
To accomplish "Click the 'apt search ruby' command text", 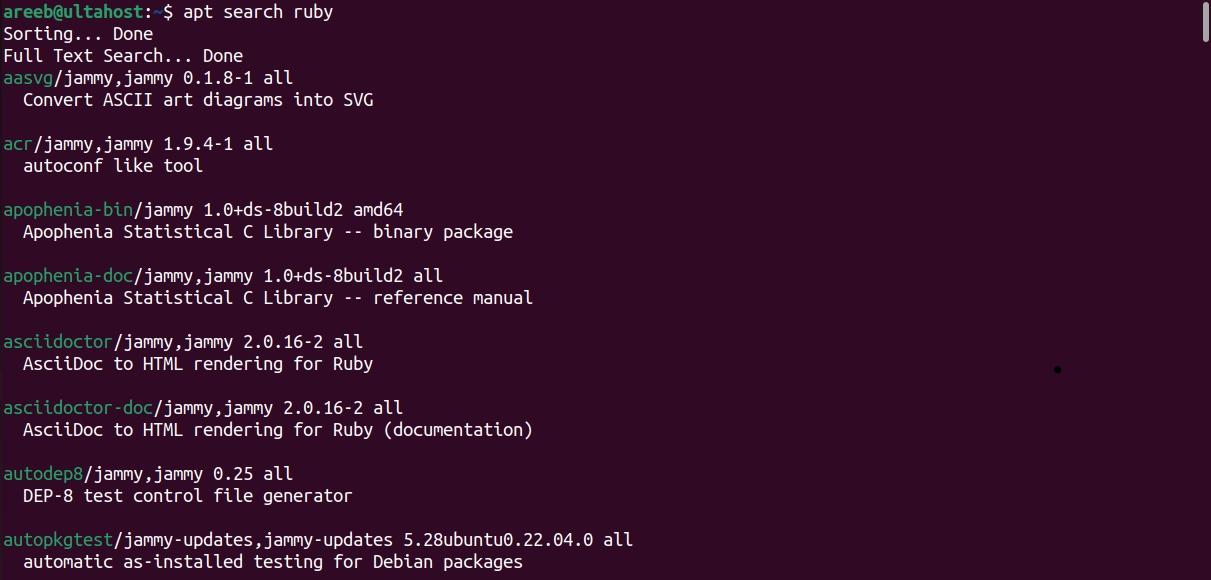I will point(258,12).
